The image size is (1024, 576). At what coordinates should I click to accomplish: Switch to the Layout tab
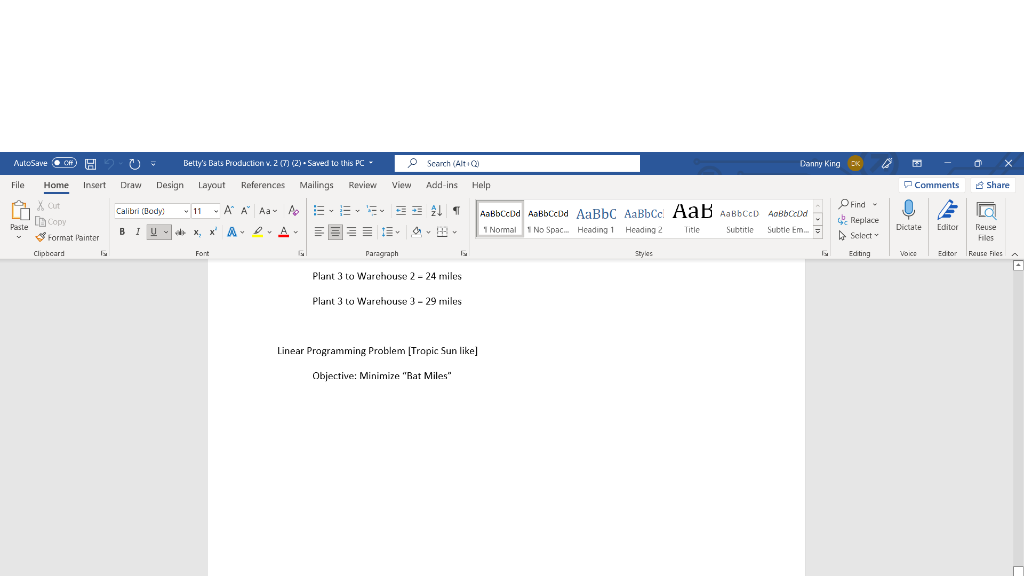(x=212, y=185)
